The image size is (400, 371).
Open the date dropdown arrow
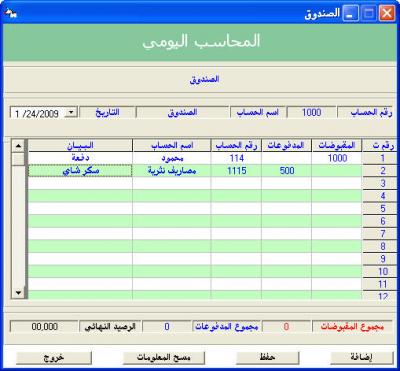pyautogui.click(x=71, y=113)
